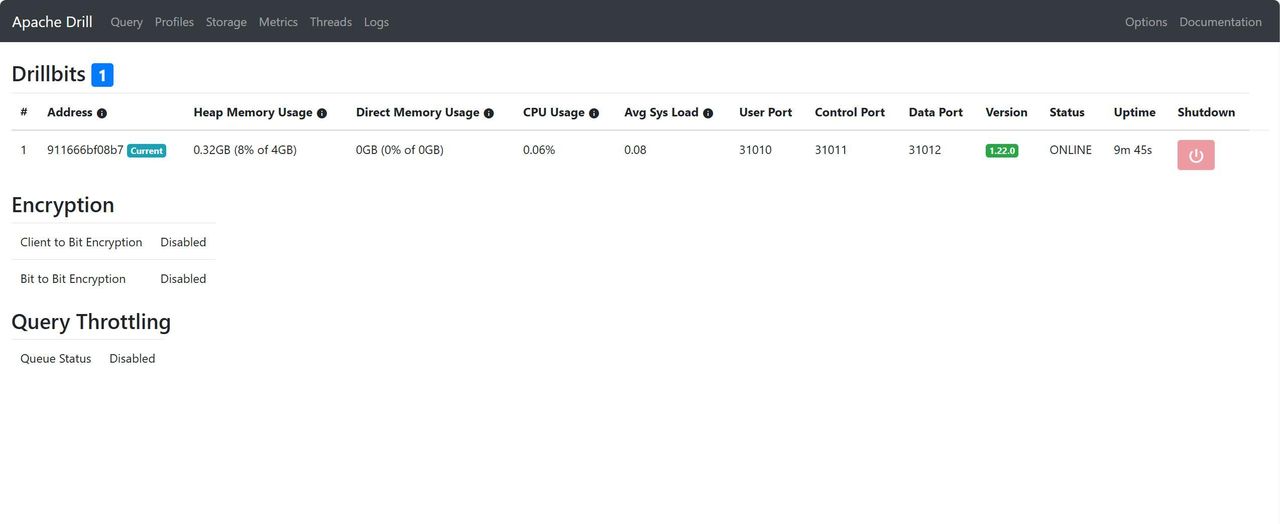Click the Address info icon
Image resolution: width=1280 pixels, height=524 pixels.
102,113
